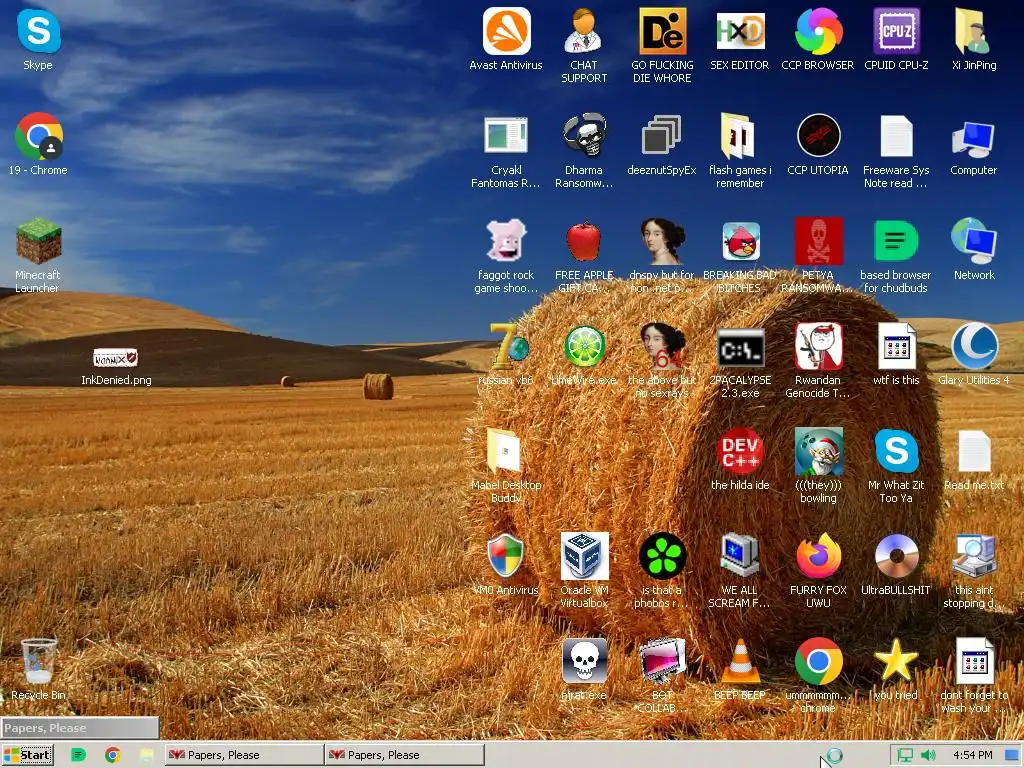Select the InkDenied.png file
1024x768 pixels.
(x=115, y=358)
